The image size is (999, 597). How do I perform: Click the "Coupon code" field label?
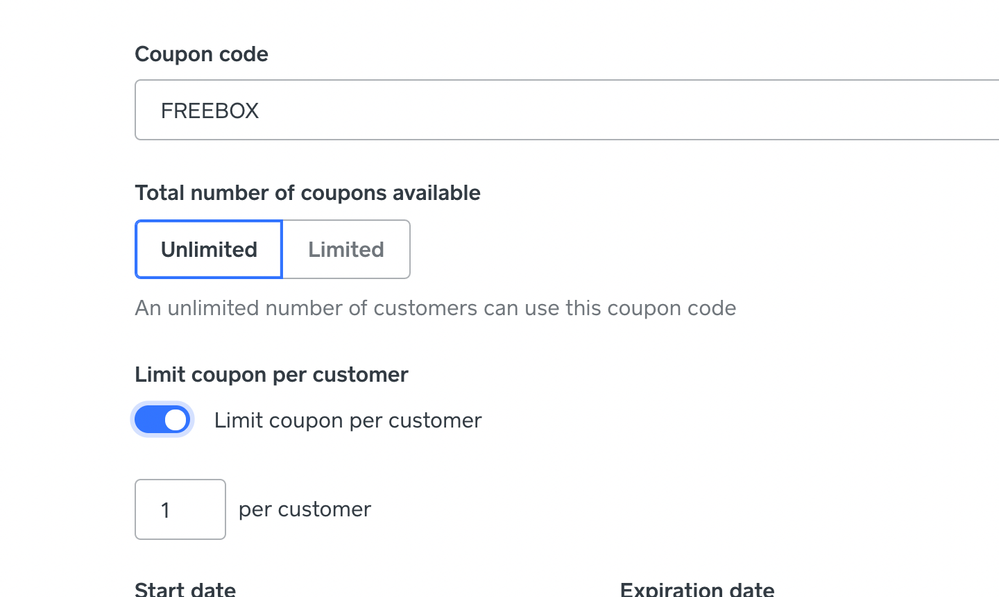pyautogui.click(x=201, y=54)
